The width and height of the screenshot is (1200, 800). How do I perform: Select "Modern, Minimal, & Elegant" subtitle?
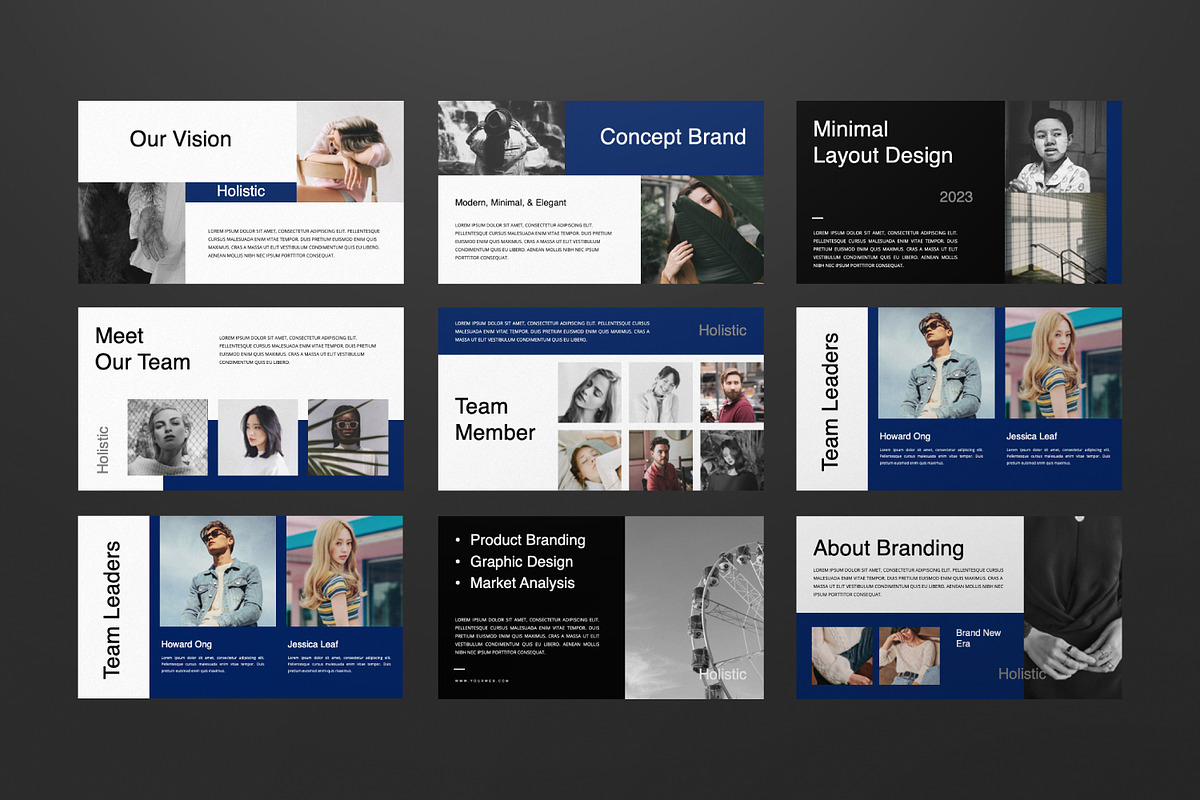click(x=511, y=202)
